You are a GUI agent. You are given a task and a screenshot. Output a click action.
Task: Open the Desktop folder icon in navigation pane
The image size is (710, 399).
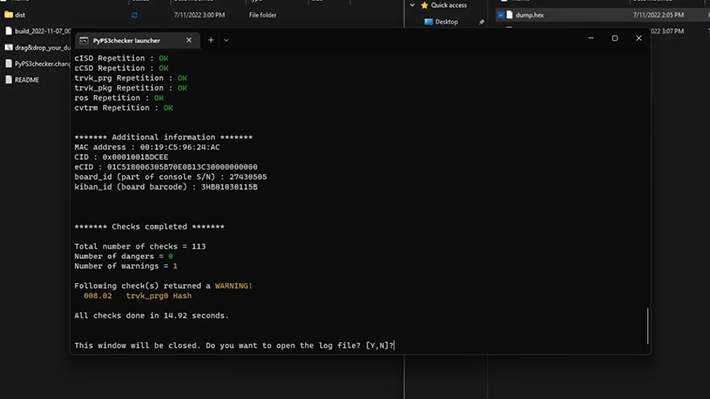click(428, 22)
